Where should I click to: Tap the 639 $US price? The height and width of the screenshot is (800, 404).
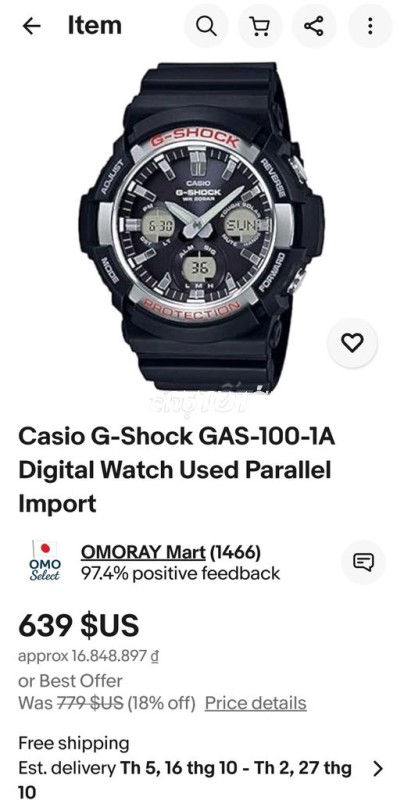(x=79, y=625)
